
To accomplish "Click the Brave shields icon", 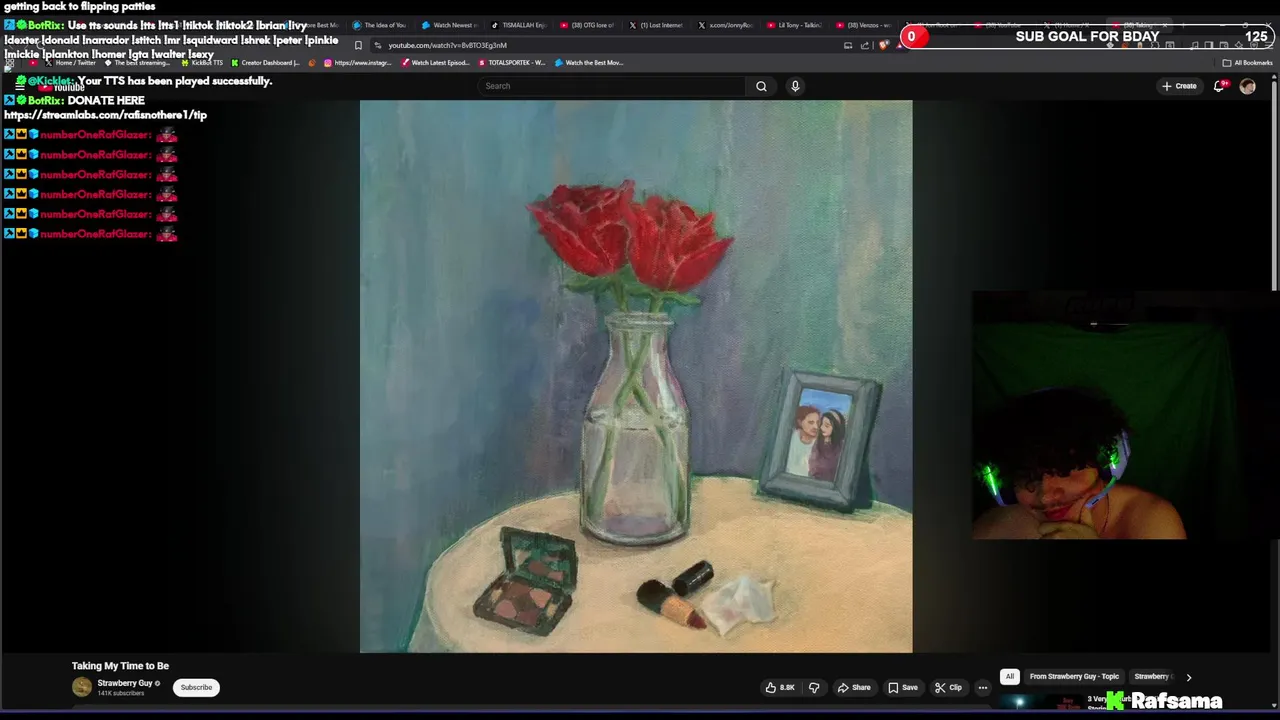I will 883,45.
